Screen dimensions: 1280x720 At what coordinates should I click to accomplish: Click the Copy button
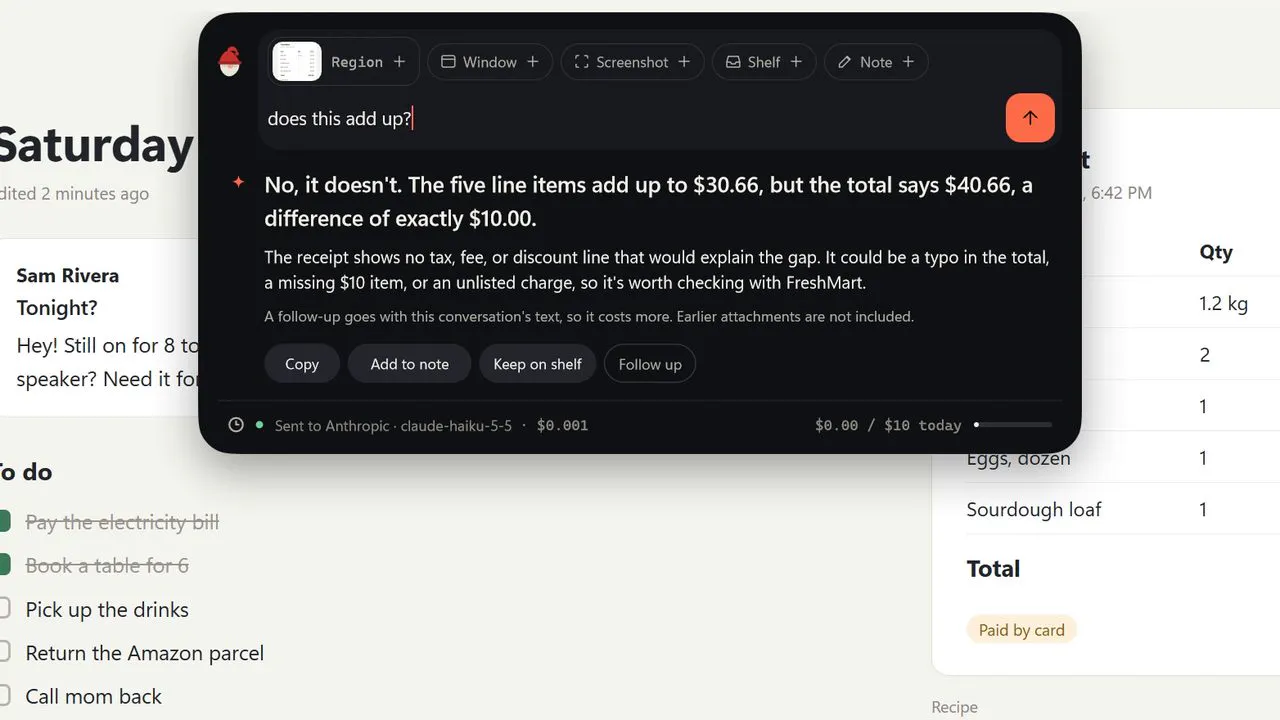point(302,364)
